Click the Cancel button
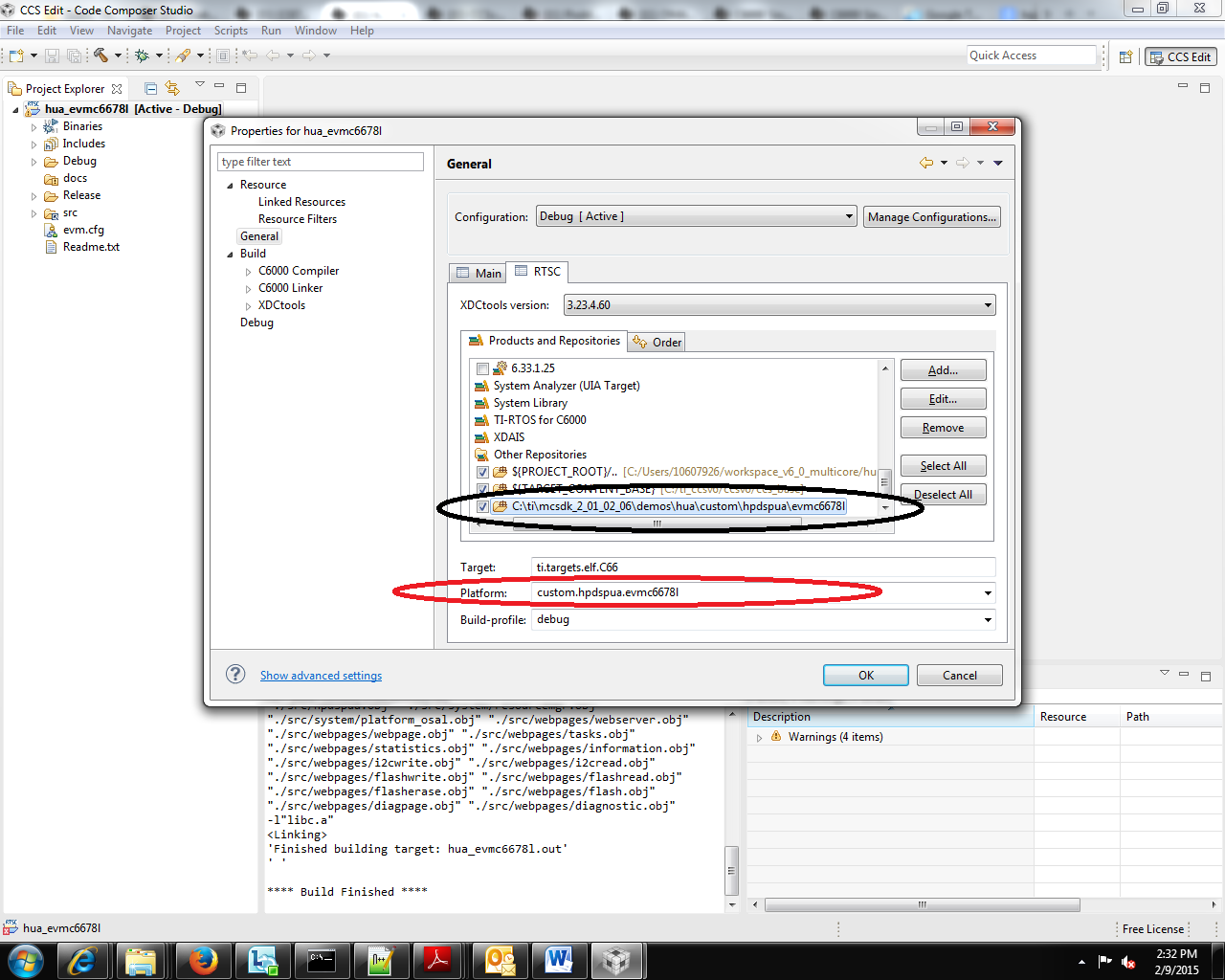The width and height of the screenshot is (1225, 980). [x=959, y=675]
